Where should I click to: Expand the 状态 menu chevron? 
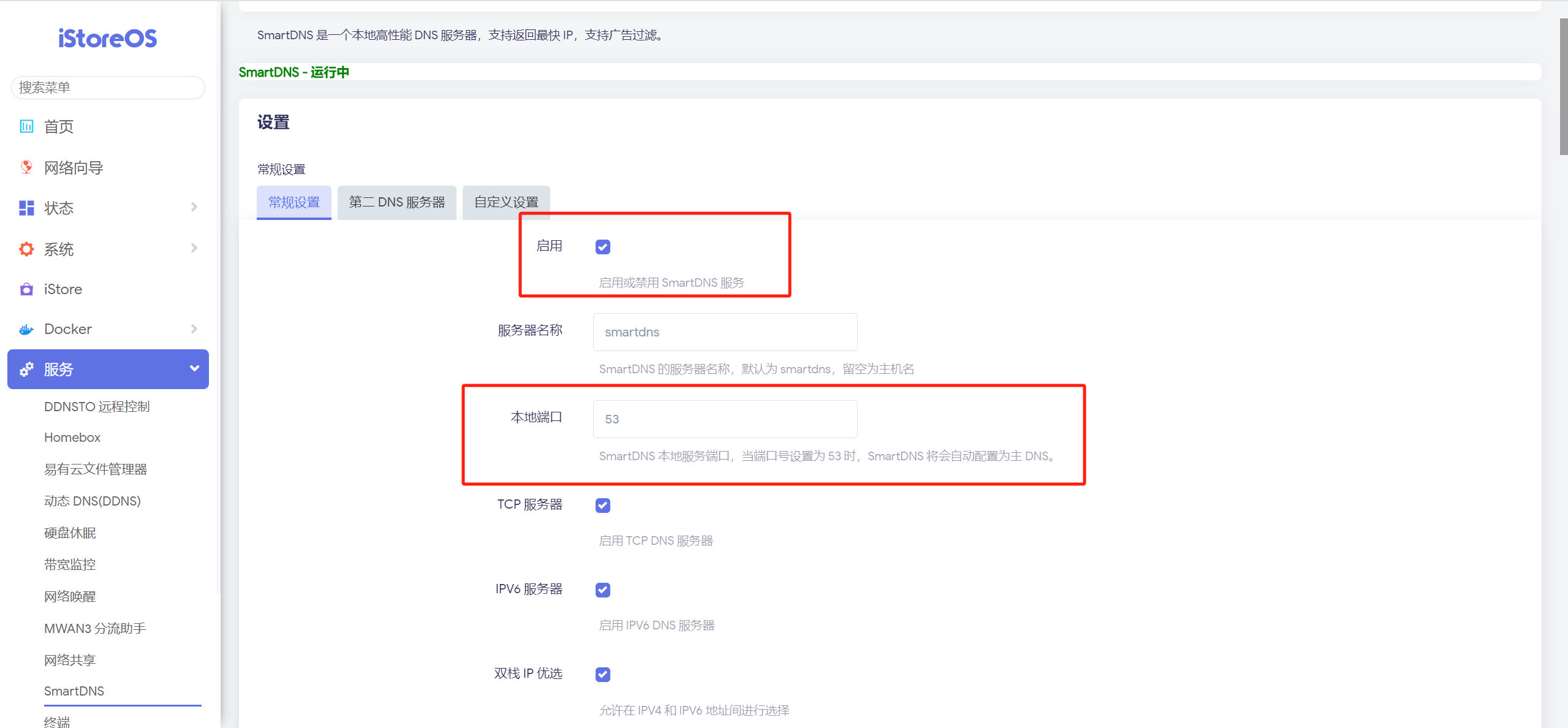point(194,207)
